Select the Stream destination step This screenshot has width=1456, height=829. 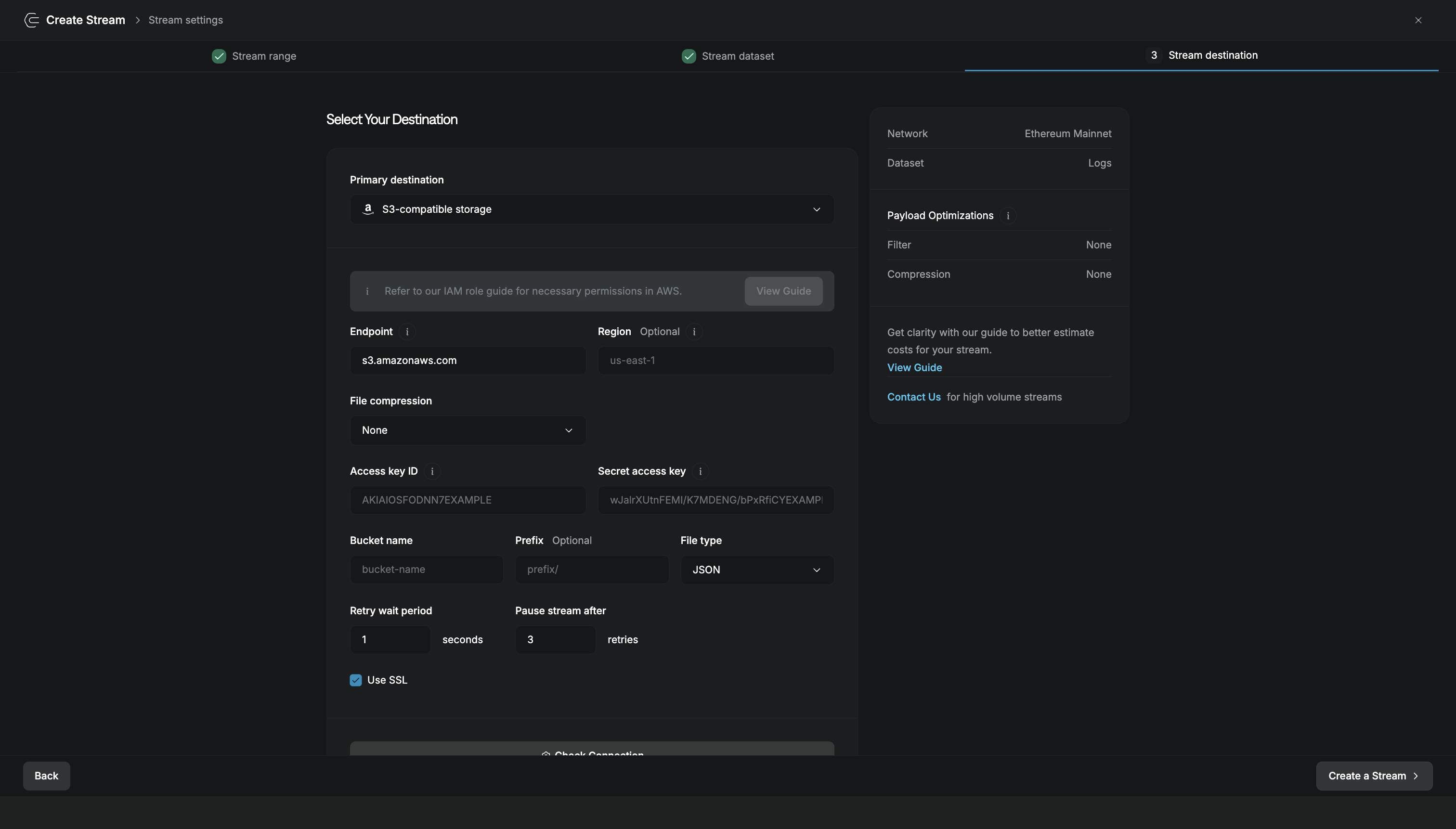point(1201,55)
